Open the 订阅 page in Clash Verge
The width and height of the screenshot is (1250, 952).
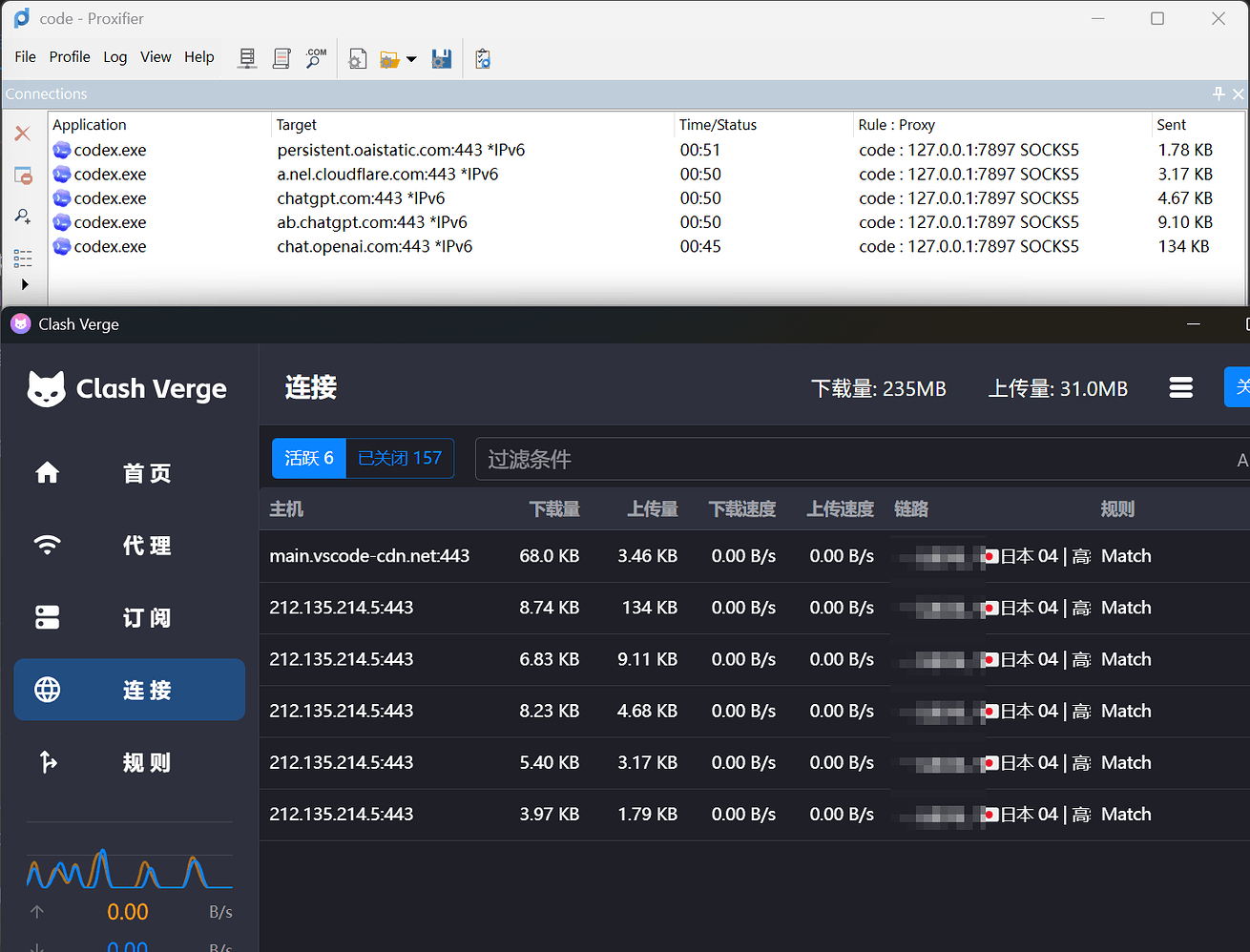130,618
